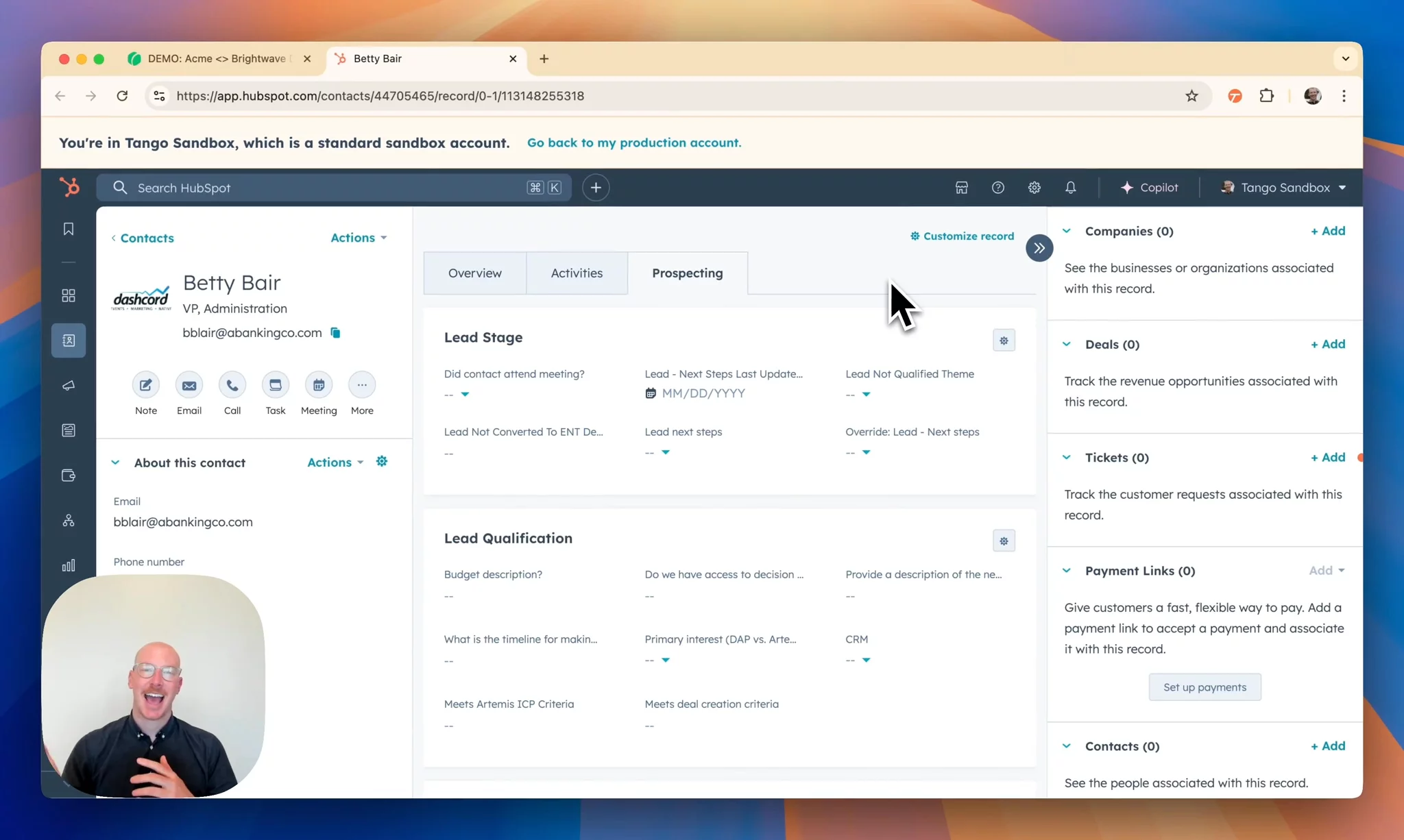Click 'Go back to my production account' link
The height and width of the screenshot is (840, 1404).
point(633,143)
